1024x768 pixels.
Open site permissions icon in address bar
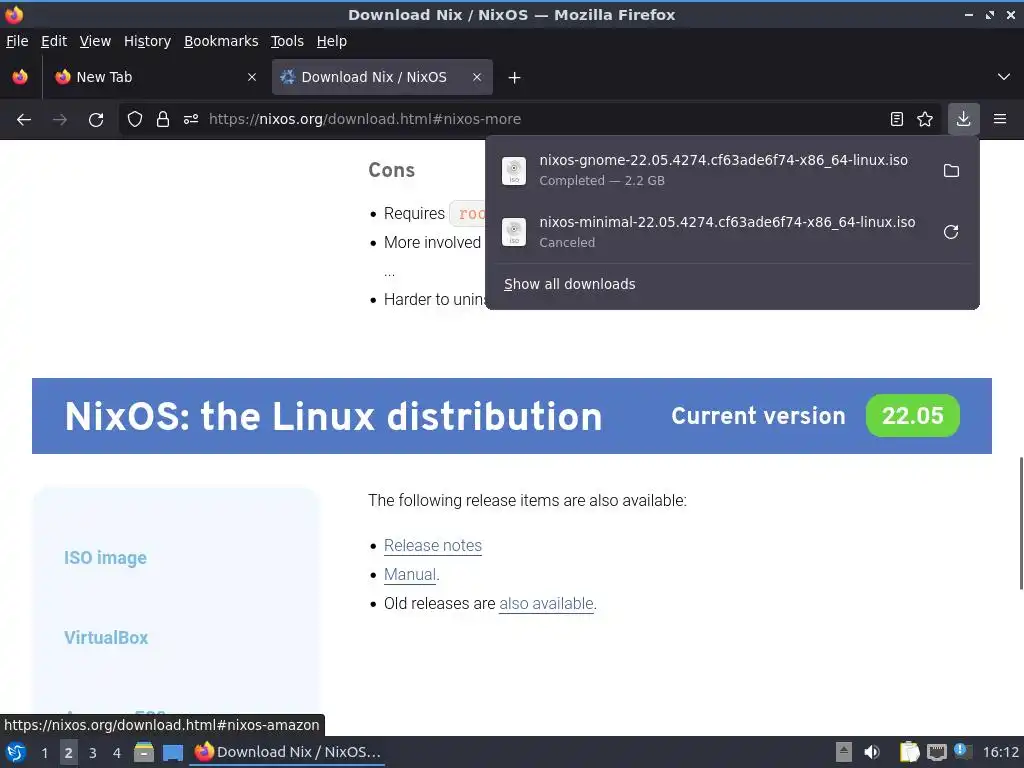(x=191, y=119)
